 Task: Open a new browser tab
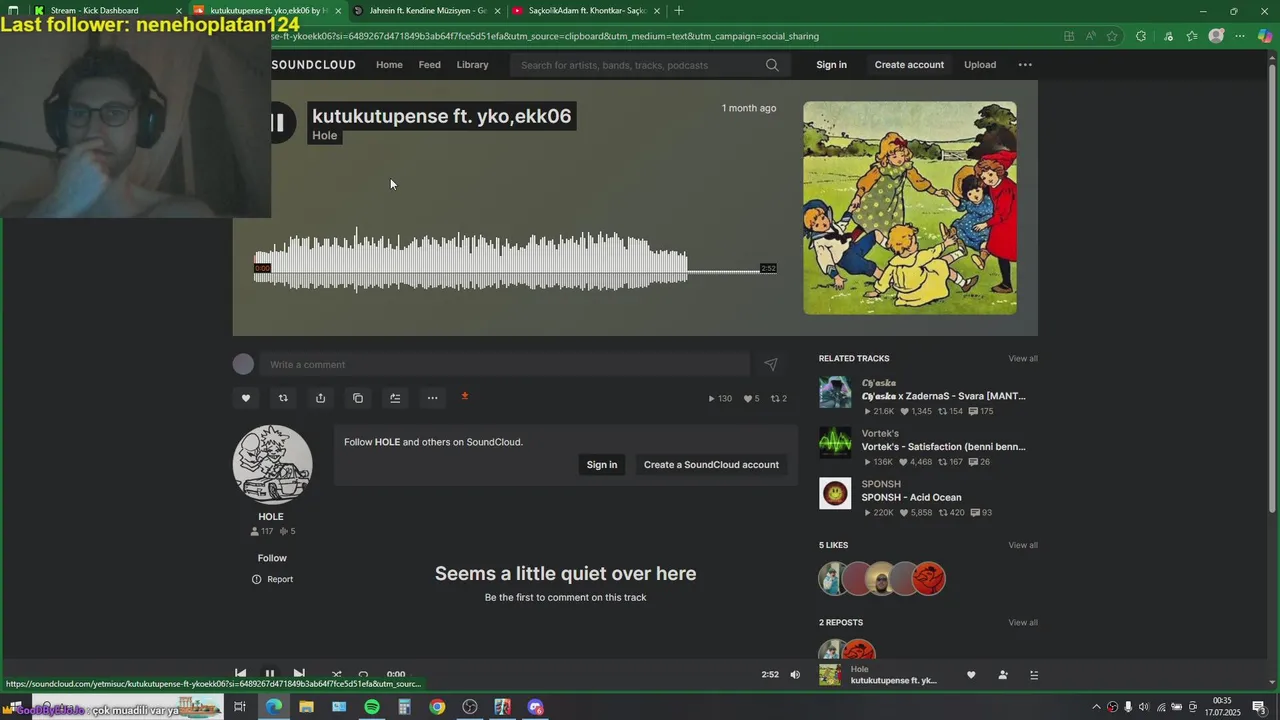click(x=679, y=10)
